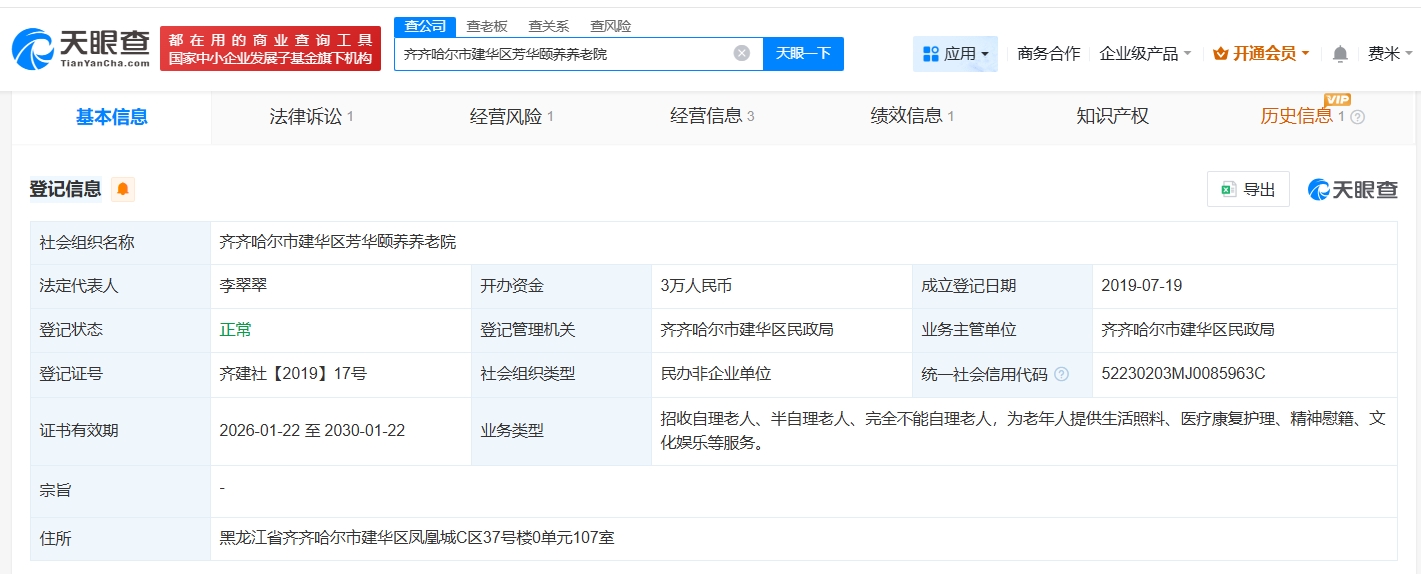Expand the 企业级产品 dropdown
Viewport: 1421px width, 574px height.
[1144, 54]
